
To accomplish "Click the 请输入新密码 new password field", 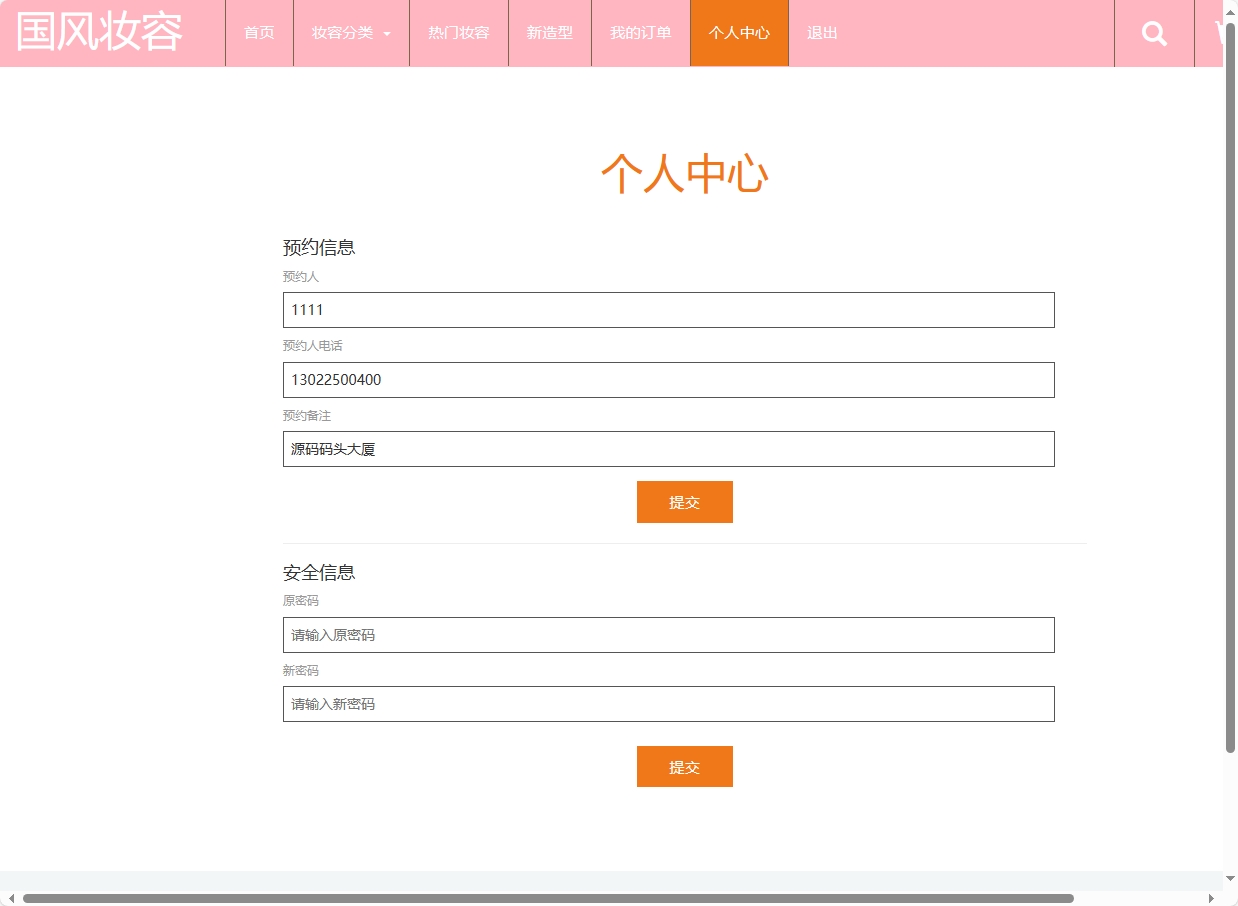I will (668, 703).
